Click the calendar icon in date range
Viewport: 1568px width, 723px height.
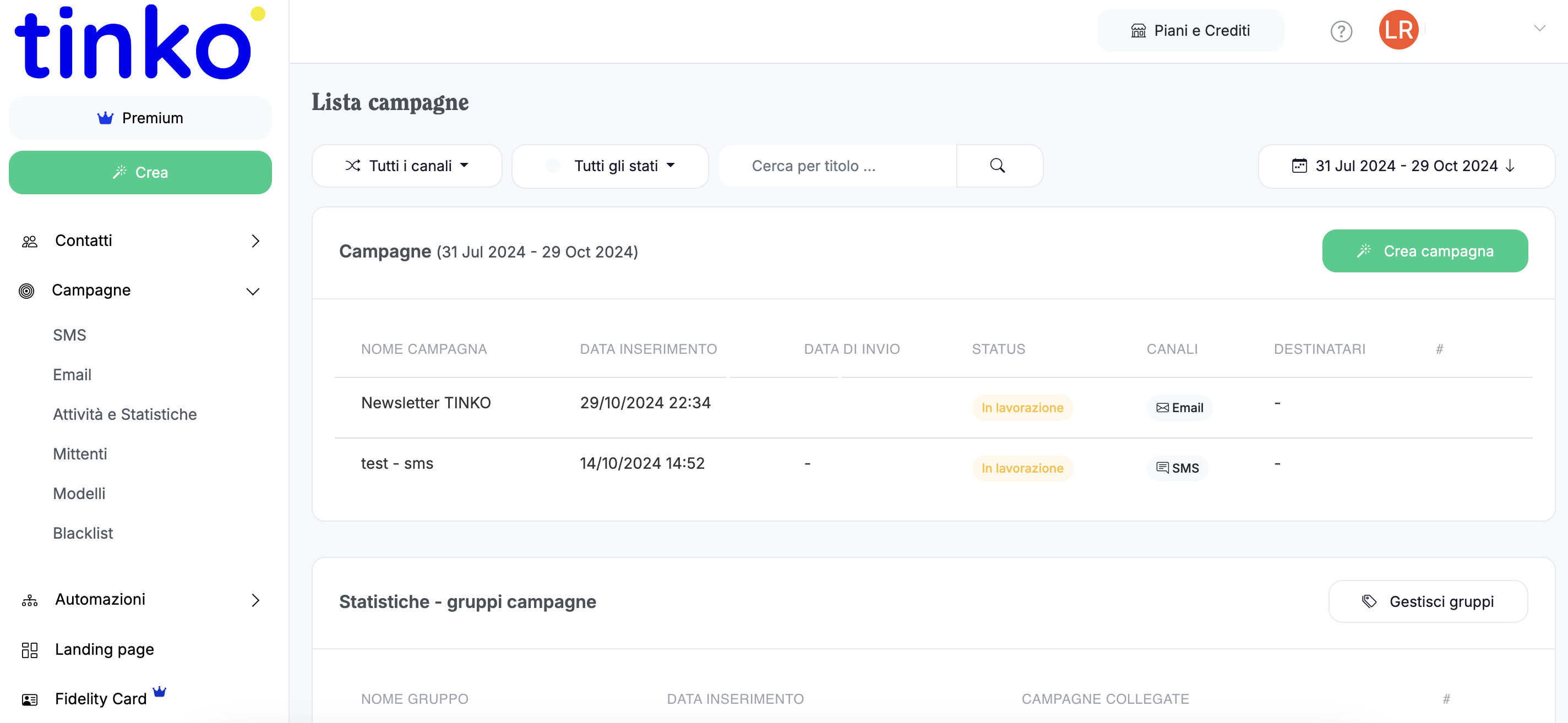(1299, 166)
